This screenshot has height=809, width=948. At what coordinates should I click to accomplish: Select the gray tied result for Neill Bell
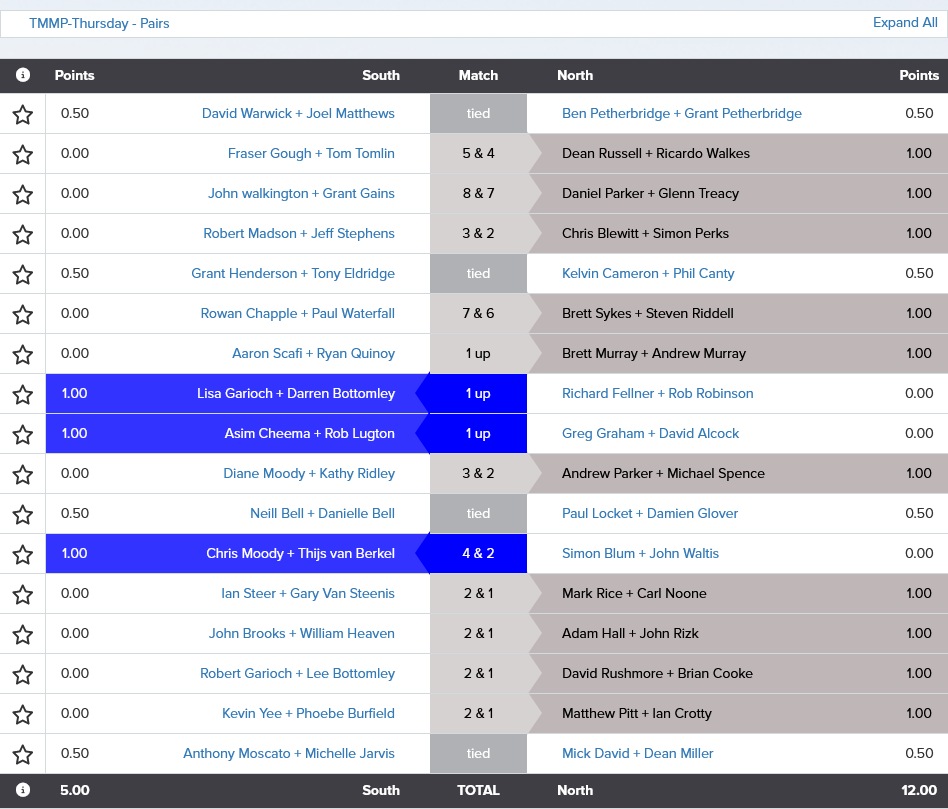click(x=478, y=513)
